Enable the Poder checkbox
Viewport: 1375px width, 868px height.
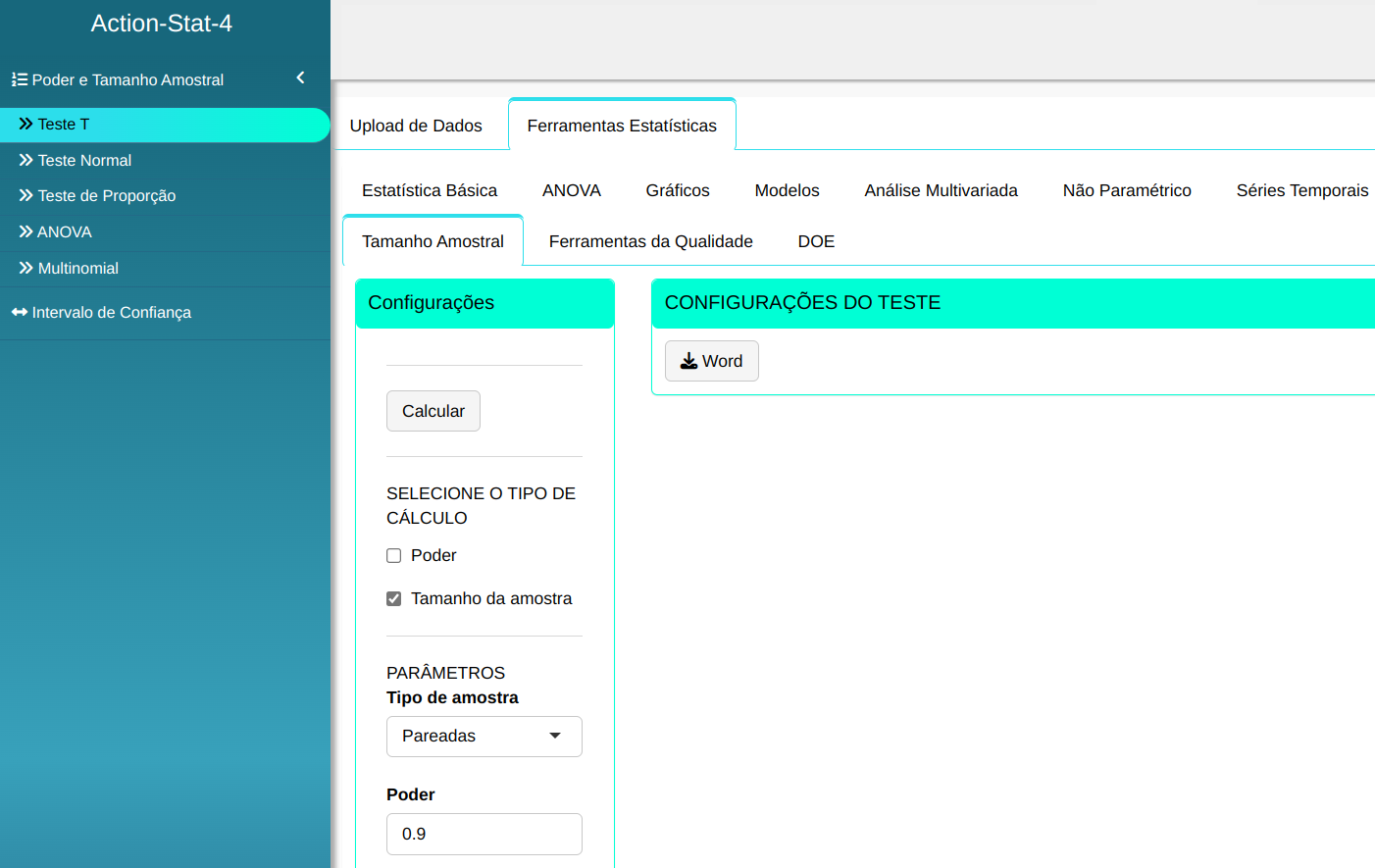click(394, 556)
